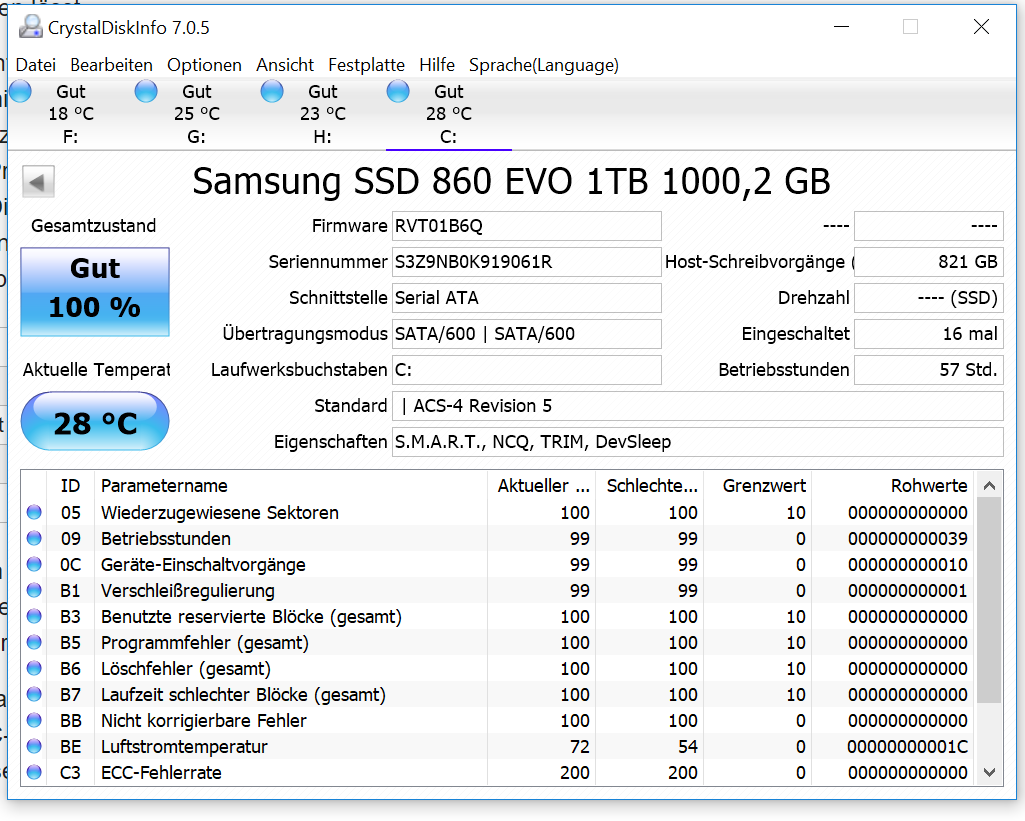Image resolution: width=1025 pixels, height=821 pixels.
Task: Open the Optionen menu
Action: (x=204, y=65)
